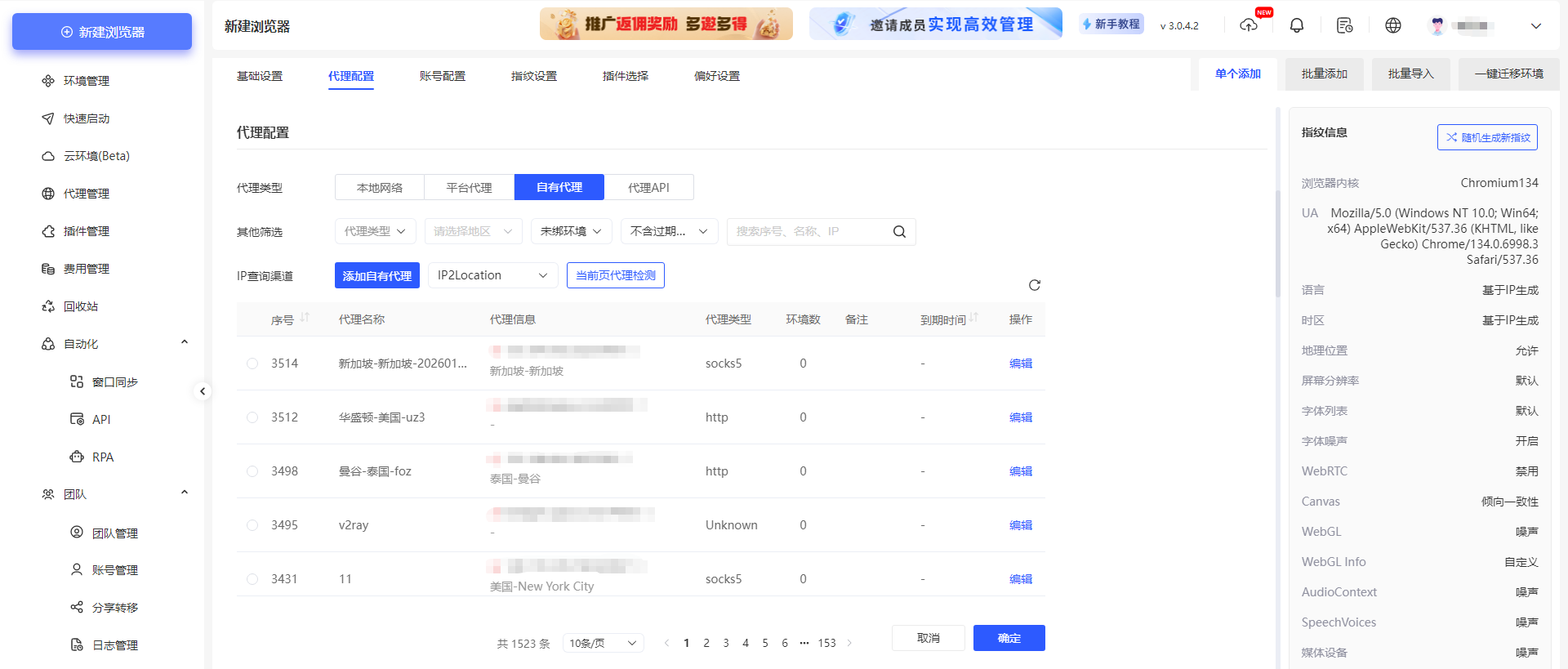The image size is (1568, 669).
Task: Click the 分享转移 share icon
Action: (77, 607)
